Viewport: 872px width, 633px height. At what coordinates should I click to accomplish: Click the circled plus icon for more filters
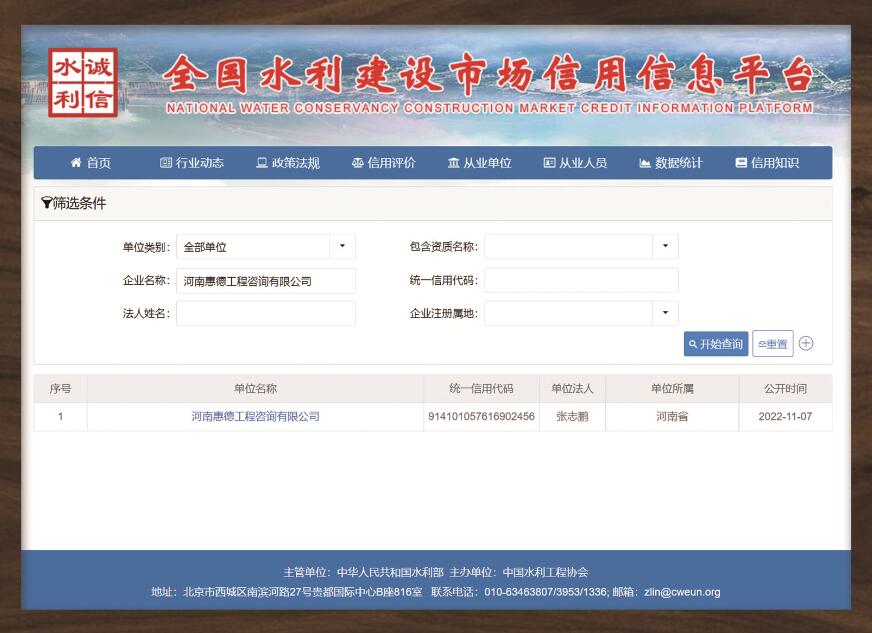pos(806,344)
